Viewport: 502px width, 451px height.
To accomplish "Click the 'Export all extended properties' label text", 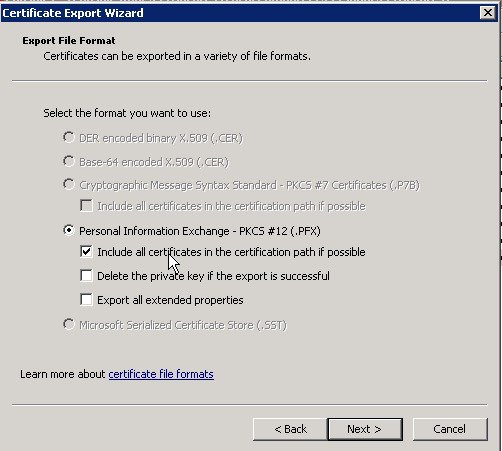I will [x=170, y=300].
